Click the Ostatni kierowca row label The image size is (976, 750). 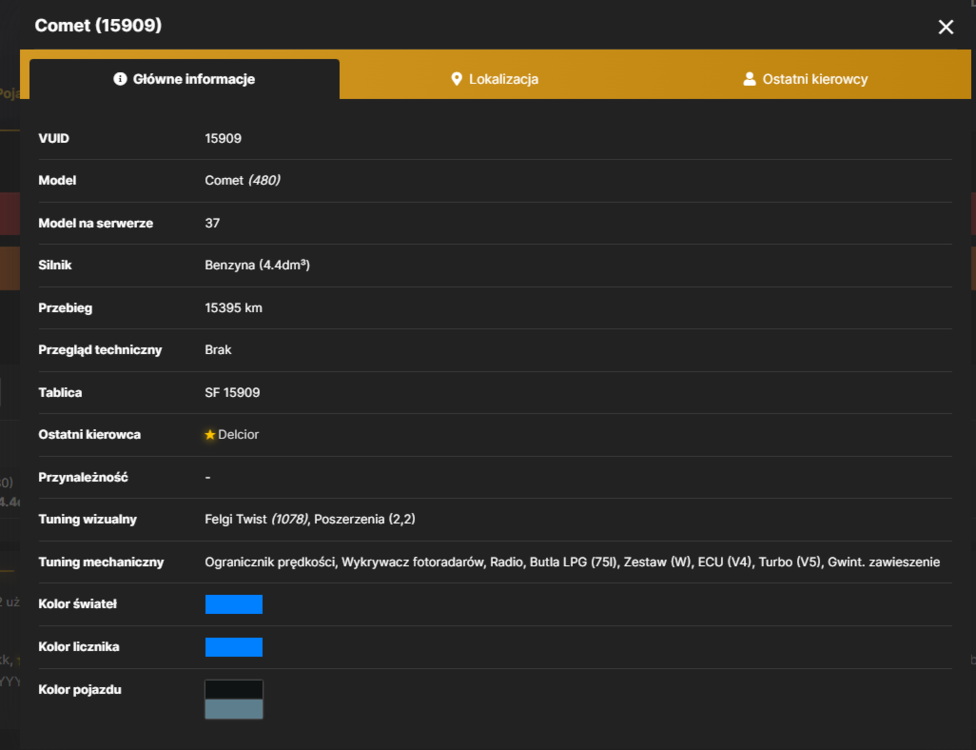[x=90, y=434]
